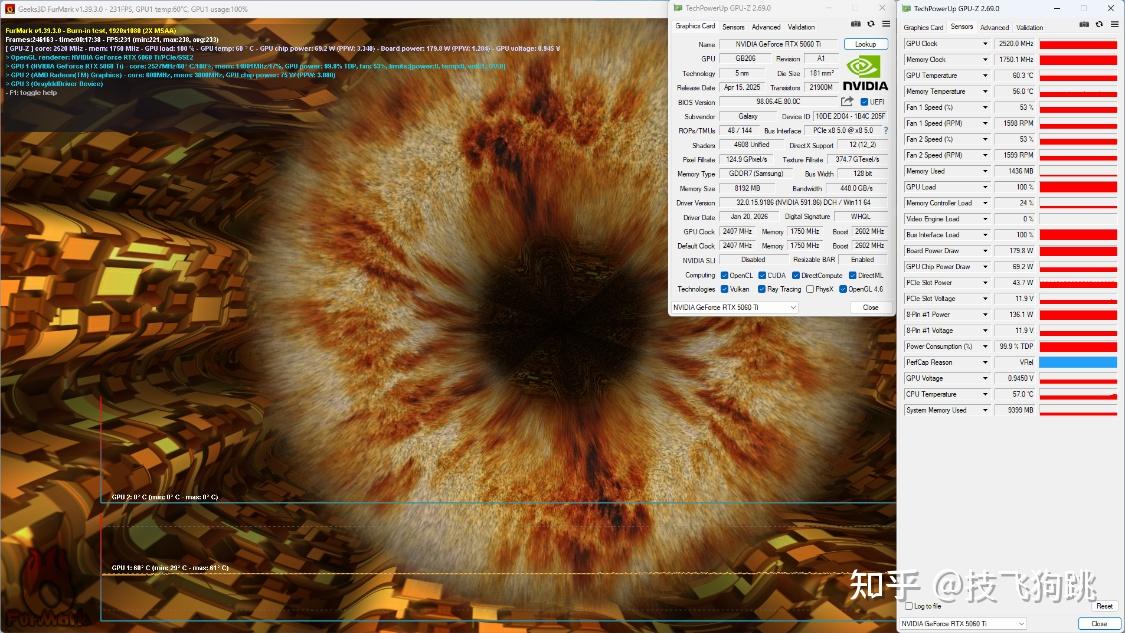
Task: Open GPU selector dropdown in Graphics Card window
Action: pyautogui.click(x=734, y=307)
